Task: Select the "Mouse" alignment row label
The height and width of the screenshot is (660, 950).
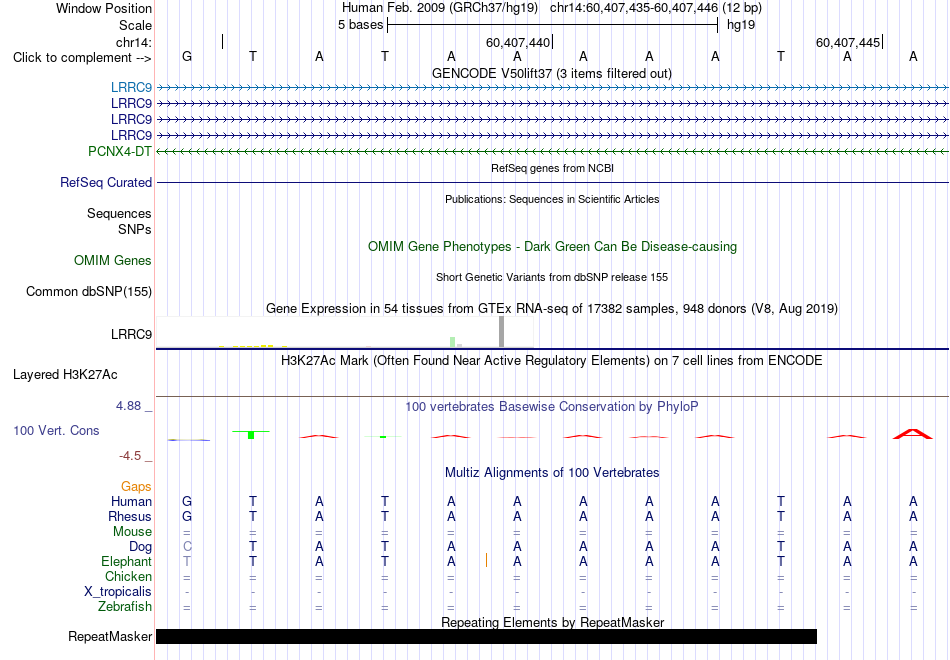Action: [132, 532]
